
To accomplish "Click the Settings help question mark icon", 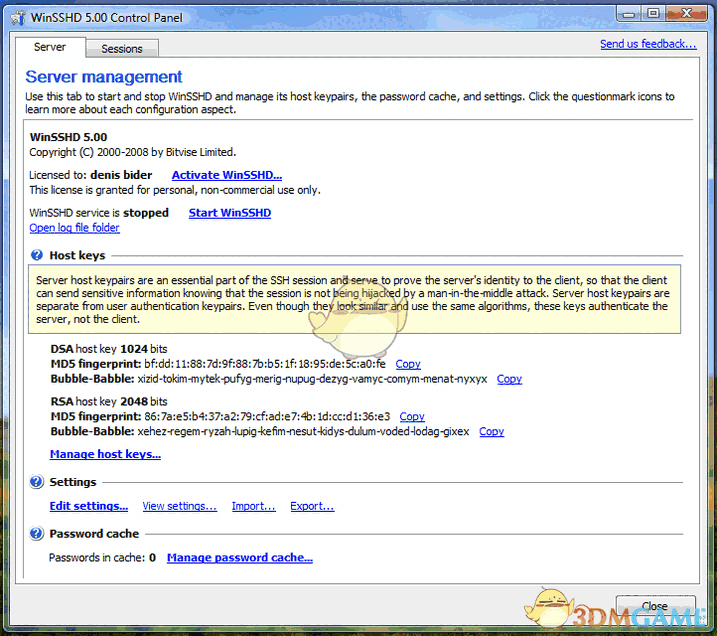I will coord(37,482).
